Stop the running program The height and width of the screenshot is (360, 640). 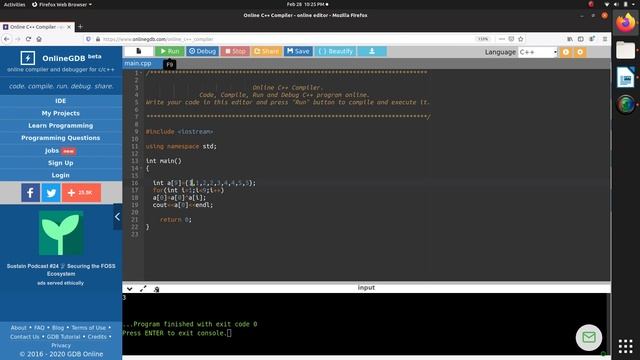pyautogui.click(x=235, y=51)
